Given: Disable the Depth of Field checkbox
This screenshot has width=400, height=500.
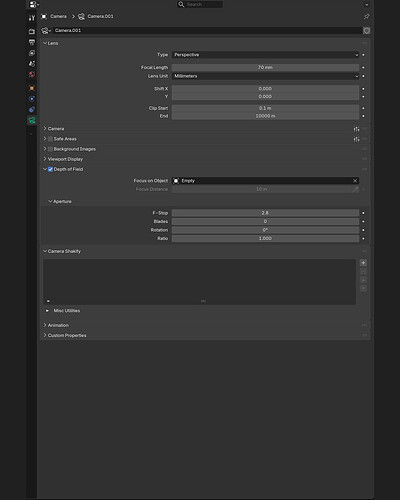Looking at the screenshot, I should click(50, 169).
